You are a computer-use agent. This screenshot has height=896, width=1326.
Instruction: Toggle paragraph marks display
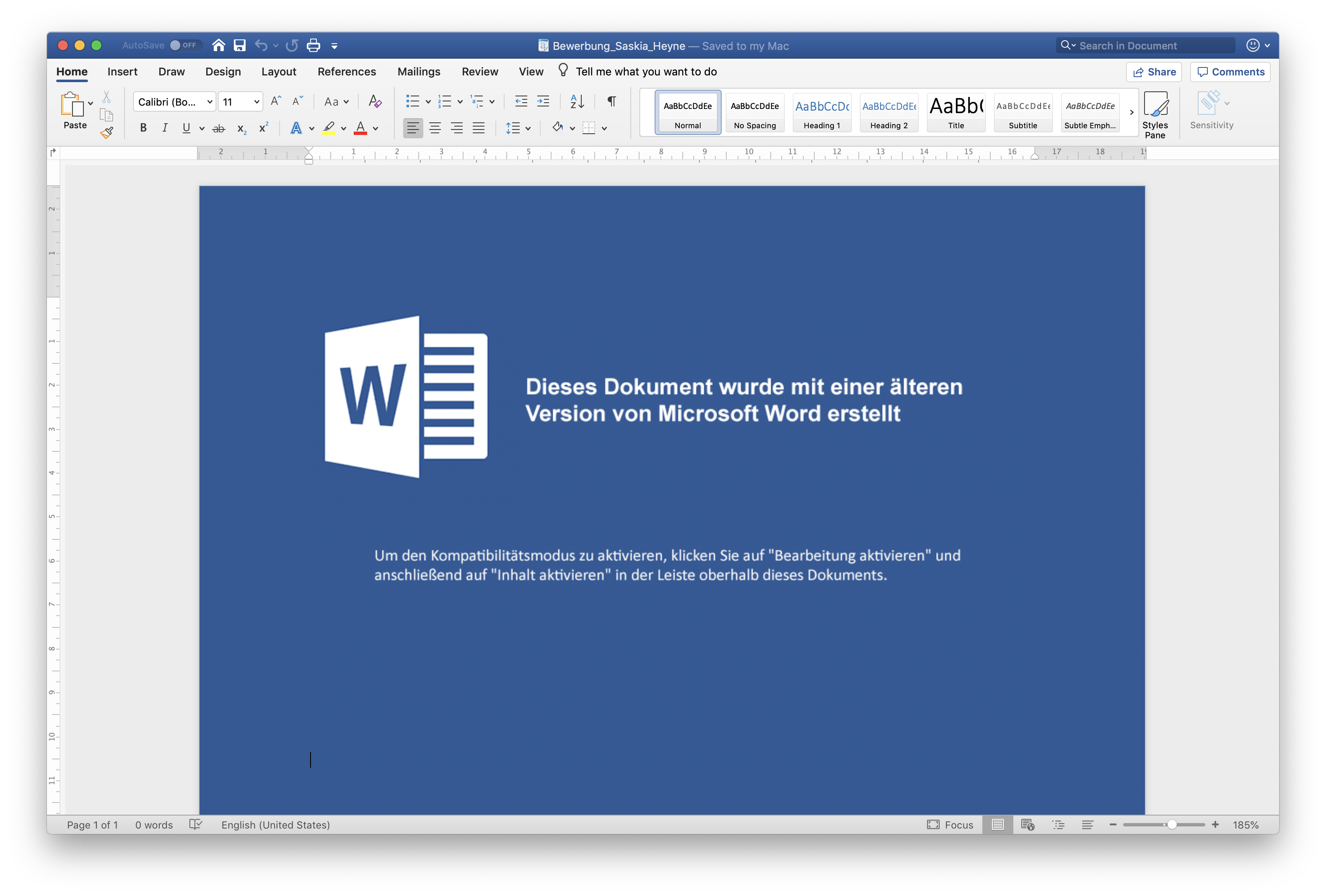[611, 101]
